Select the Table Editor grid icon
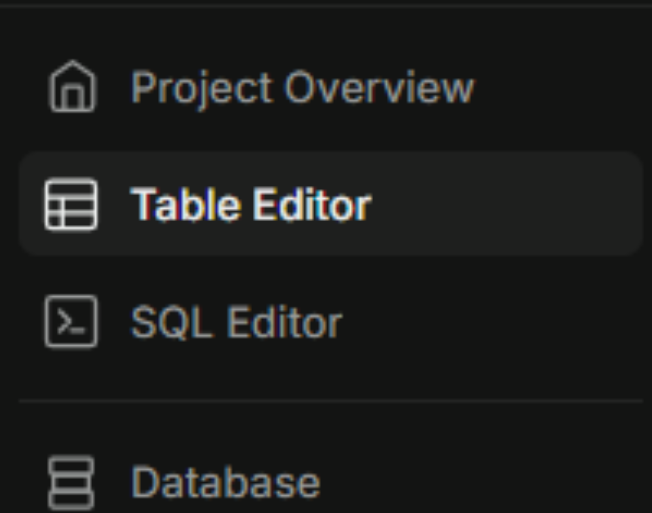This screenshot has height=513, width=652. tap(71, 204)
